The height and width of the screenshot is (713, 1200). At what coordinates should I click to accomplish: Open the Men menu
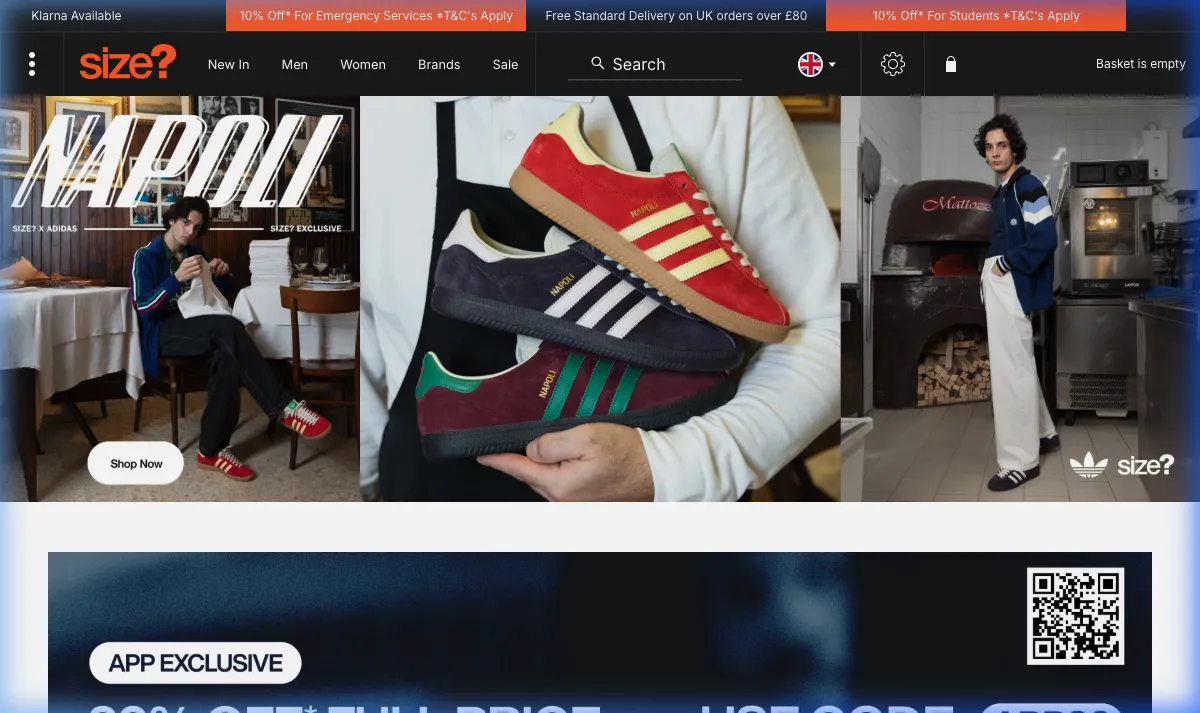tap(294, 64)
